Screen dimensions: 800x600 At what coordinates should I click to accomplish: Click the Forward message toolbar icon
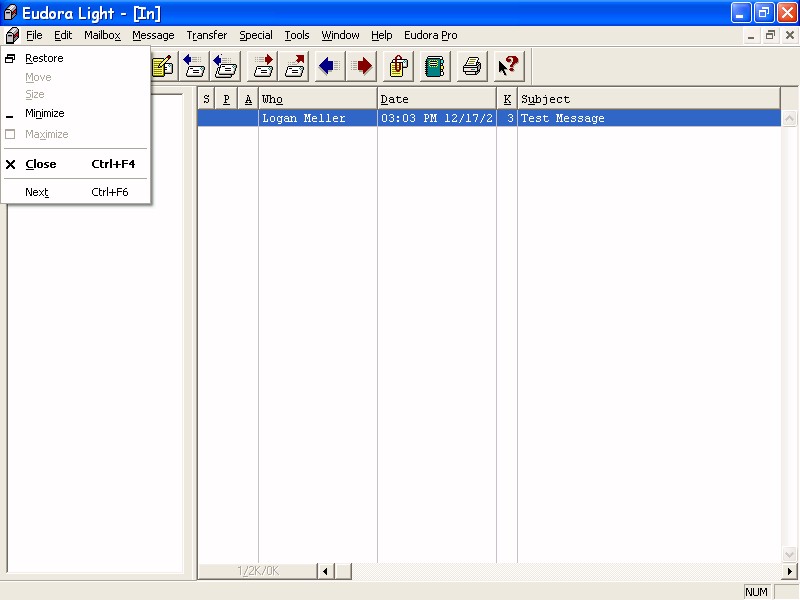263,66
